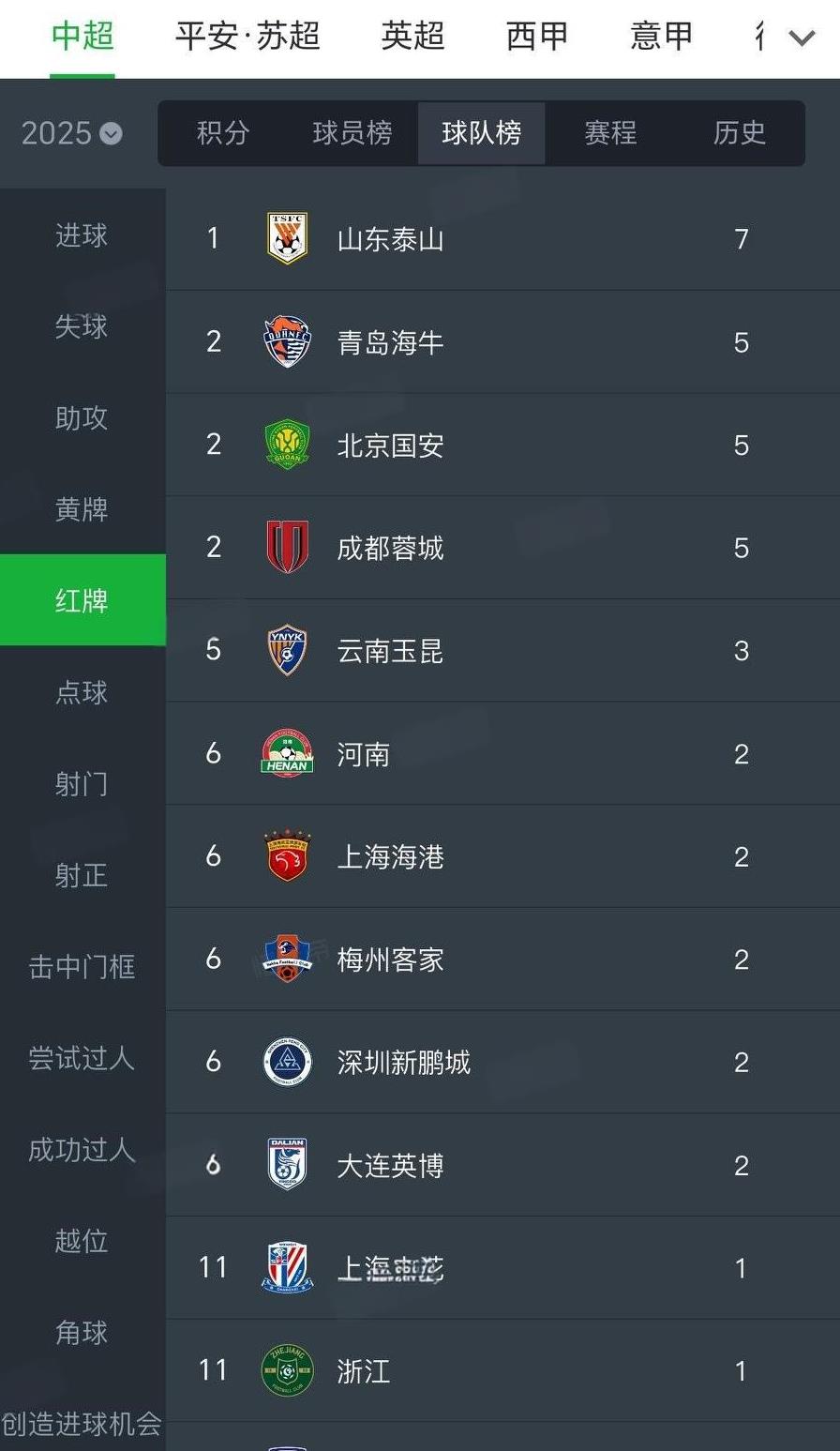Select the Chengdu Rongcheng red crest
The height and width of the screenshot is (1451, 840).
coord(287,547)
